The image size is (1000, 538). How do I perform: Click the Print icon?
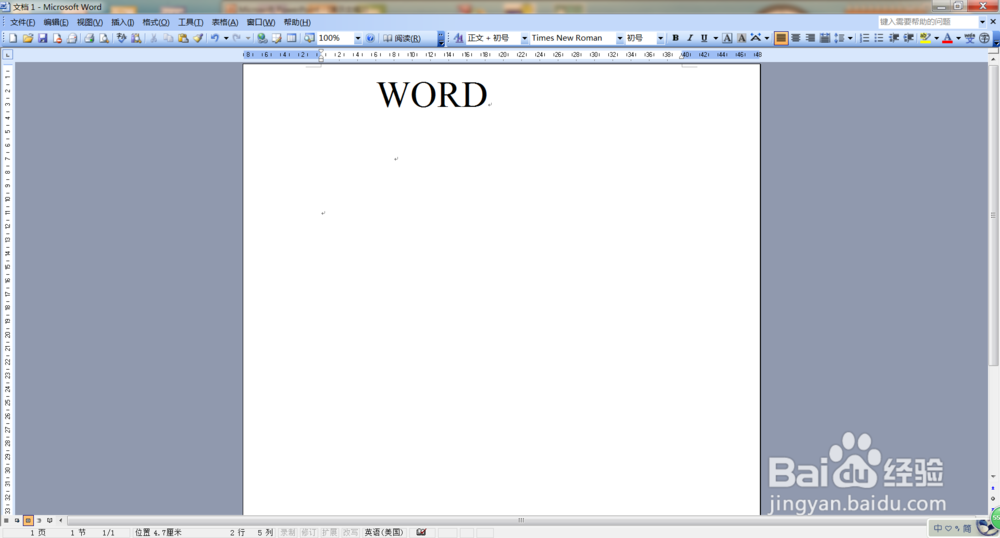(89, 38)
